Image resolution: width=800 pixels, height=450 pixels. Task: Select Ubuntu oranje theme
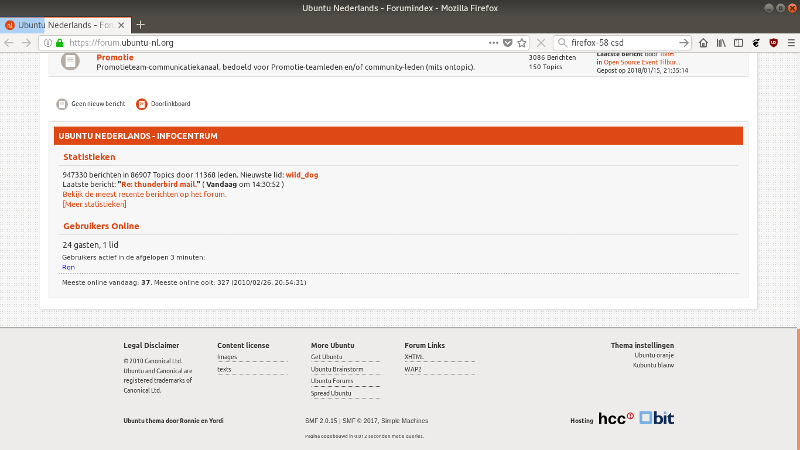[x=654, y=356]
